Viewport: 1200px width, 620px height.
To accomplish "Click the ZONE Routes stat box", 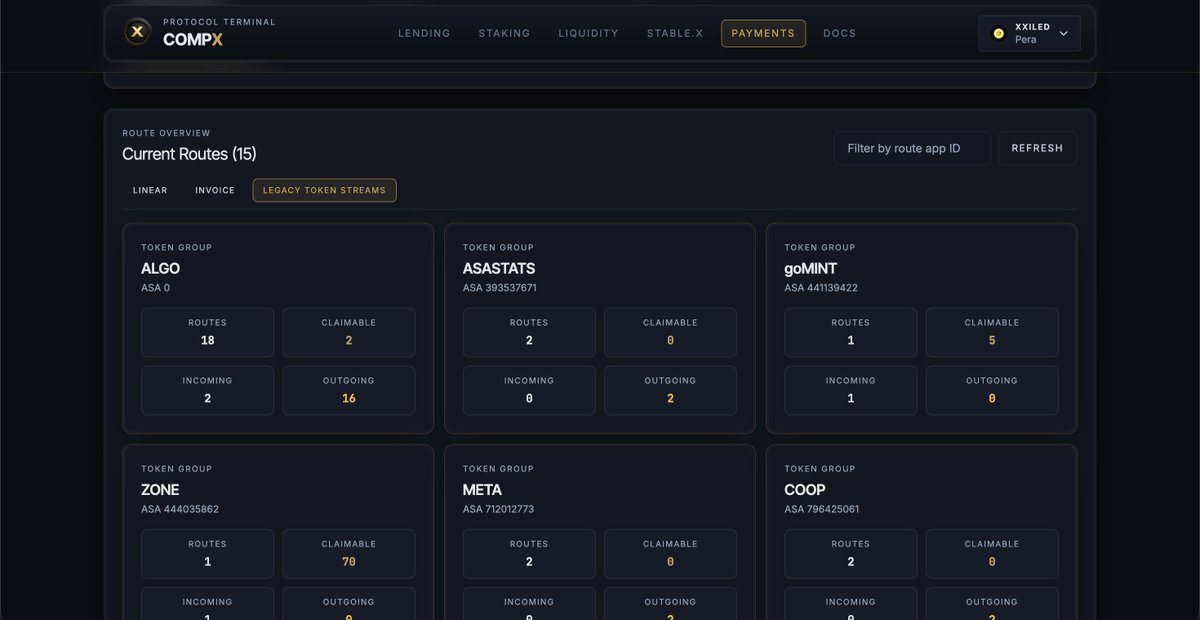I will (x=208, y=554).
